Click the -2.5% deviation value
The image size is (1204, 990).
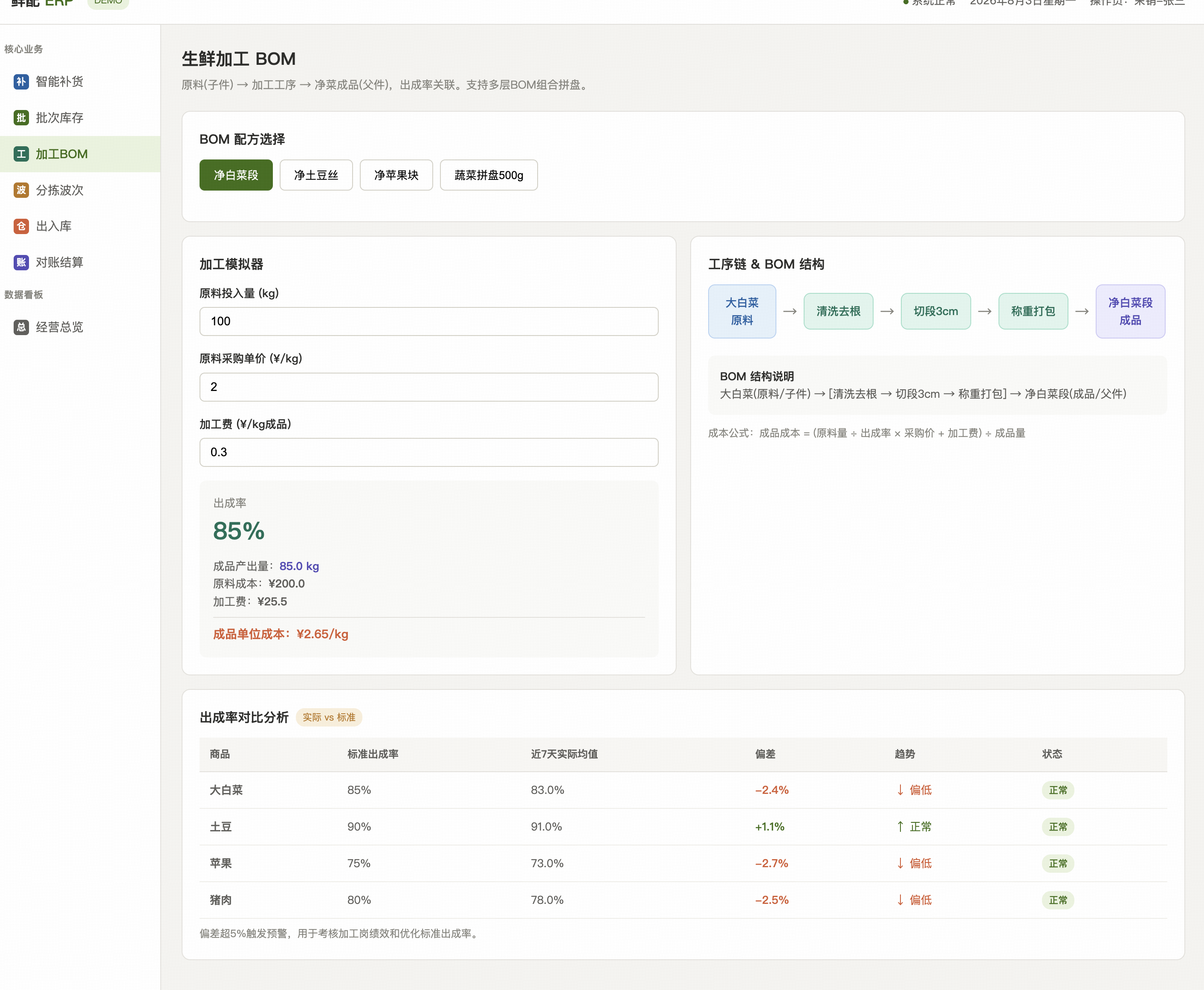[772, 900]
